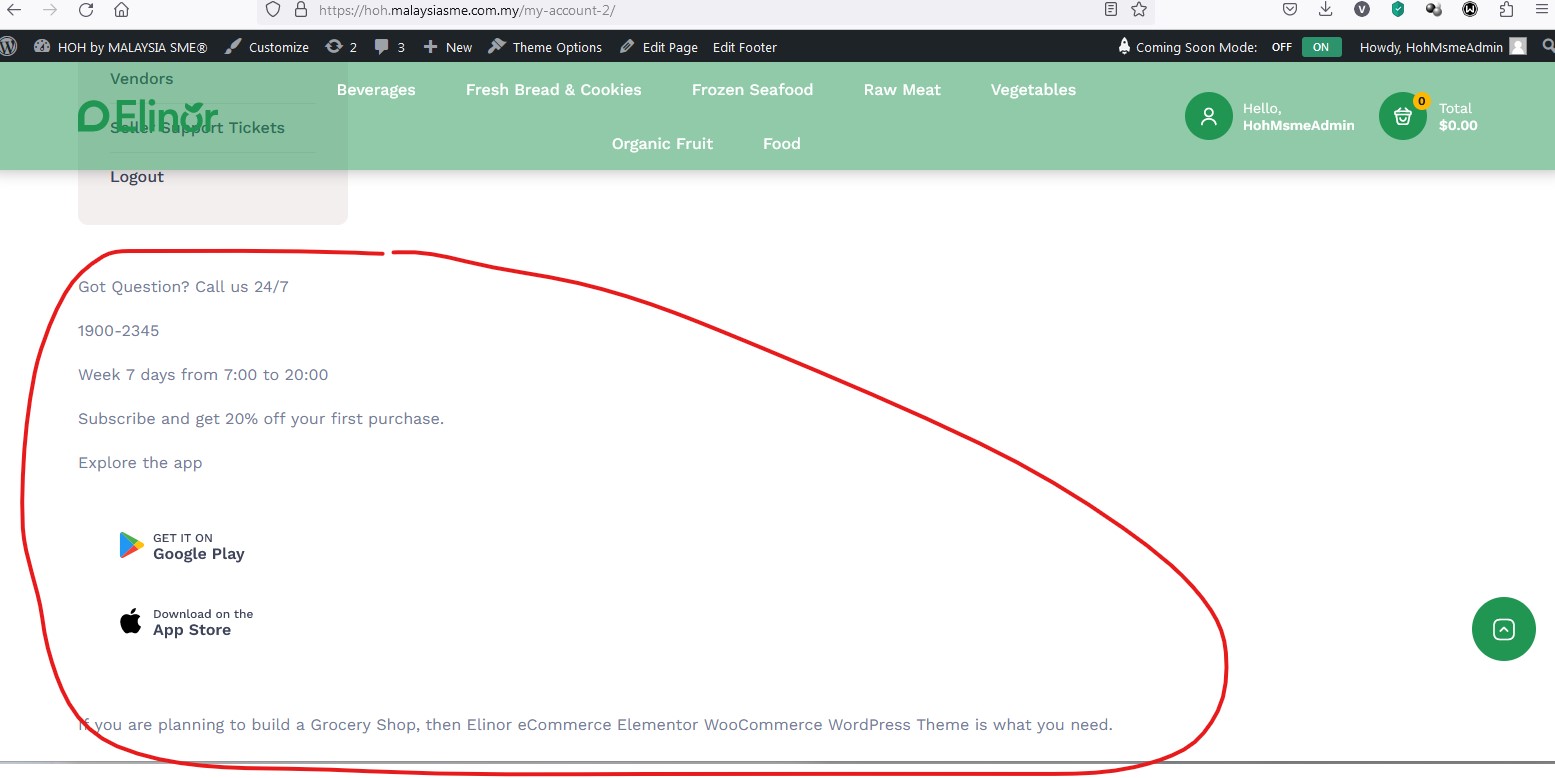The width and height of the screenshot is (1555, 778).
Task: View the 2 pending updates
Action: pos(341,47)
